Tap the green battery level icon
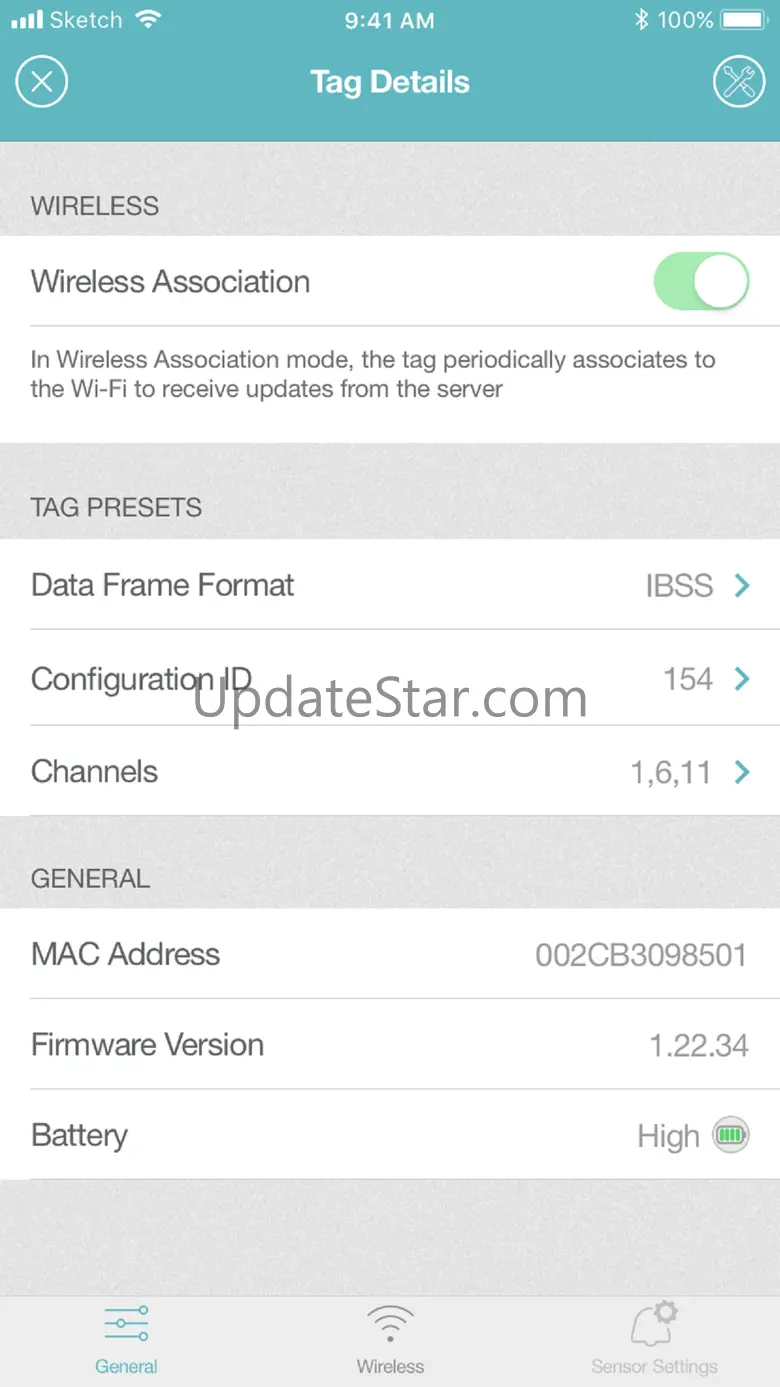Viewport: 780px width, 1387px height. point(730,1135)
